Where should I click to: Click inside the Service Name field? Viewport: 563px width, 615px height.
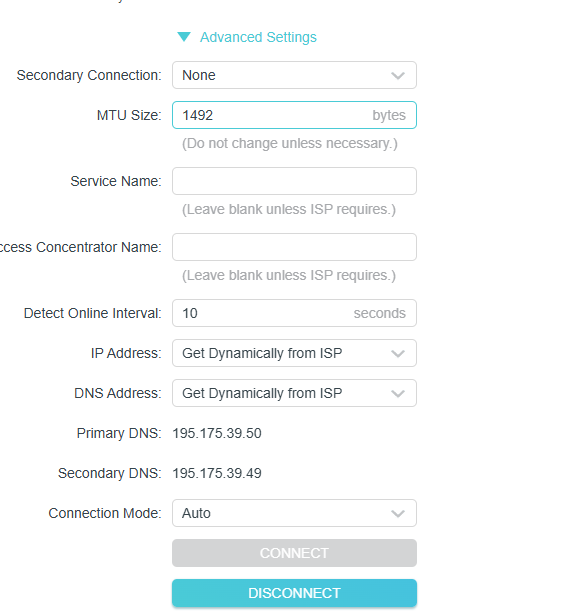[x=294, y=181]
